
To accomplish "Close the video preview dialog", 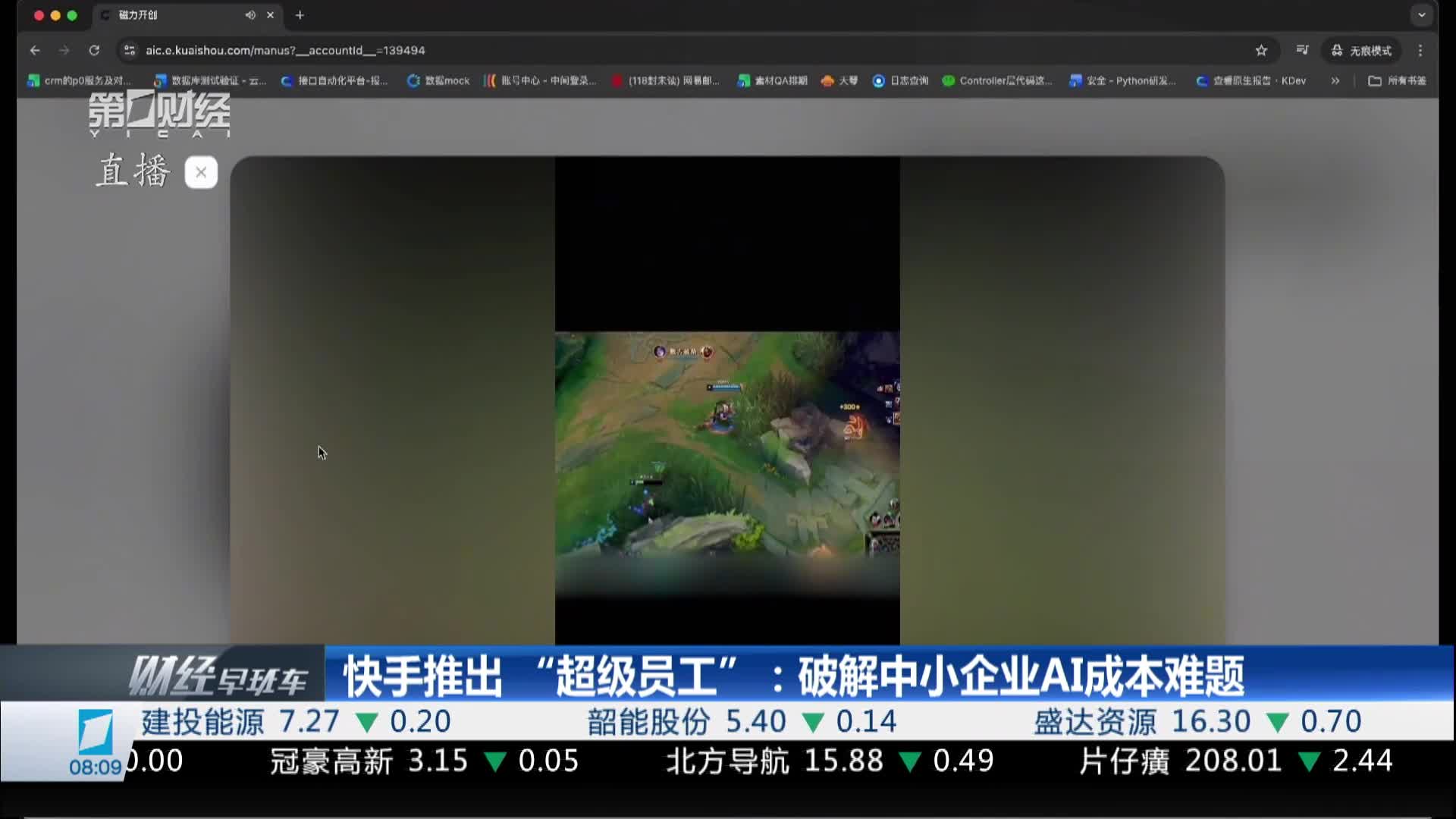I will point(201,172).
